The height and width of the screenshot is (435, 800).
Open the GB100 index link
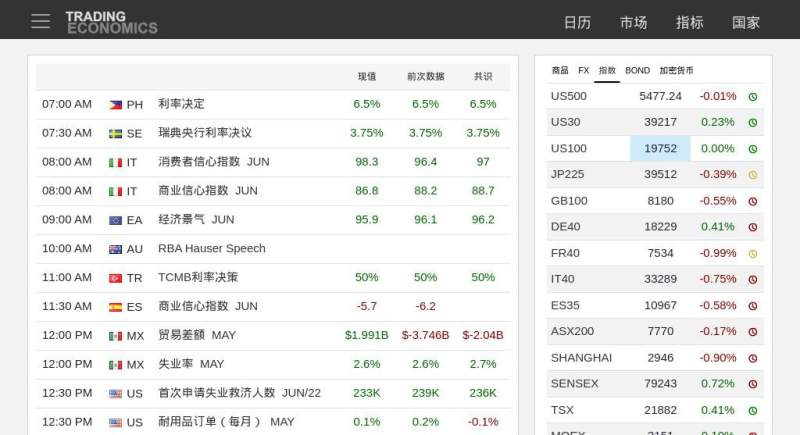tap(569, 200)
